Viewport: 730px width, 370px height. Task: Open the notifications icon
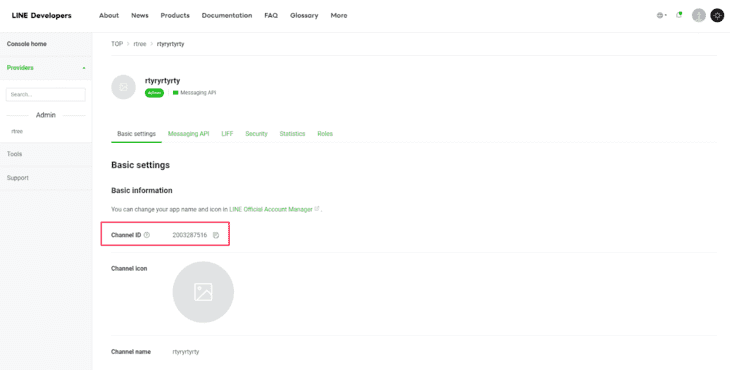[x=679, y=15]
